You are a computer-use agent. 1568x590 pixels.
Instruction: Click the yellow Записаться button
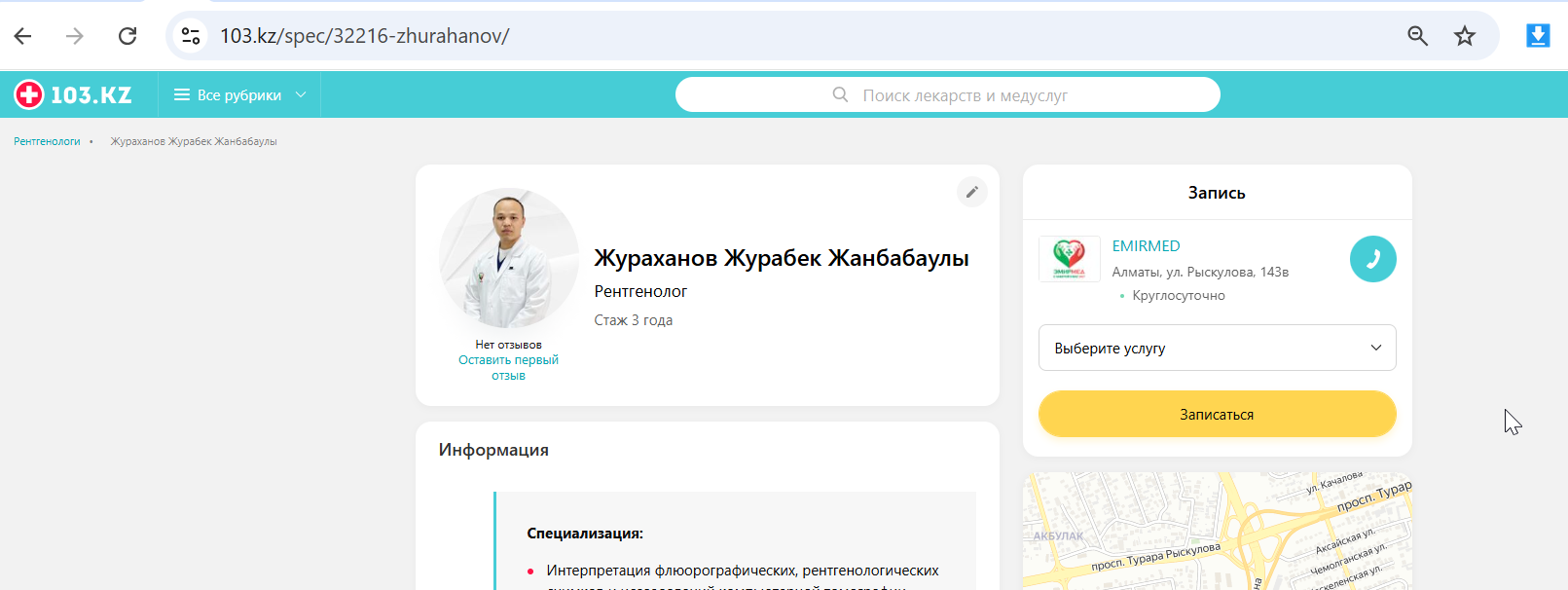(x=1218, y=414)
